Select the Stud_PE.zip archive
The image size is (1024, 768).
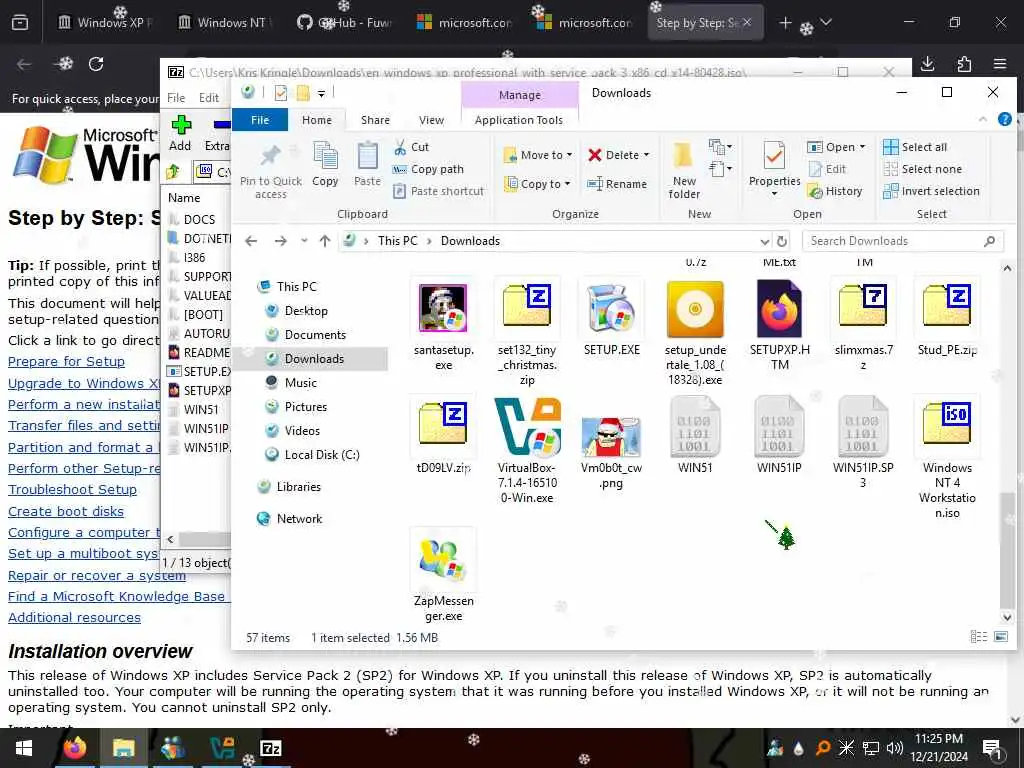coord(947,319)
